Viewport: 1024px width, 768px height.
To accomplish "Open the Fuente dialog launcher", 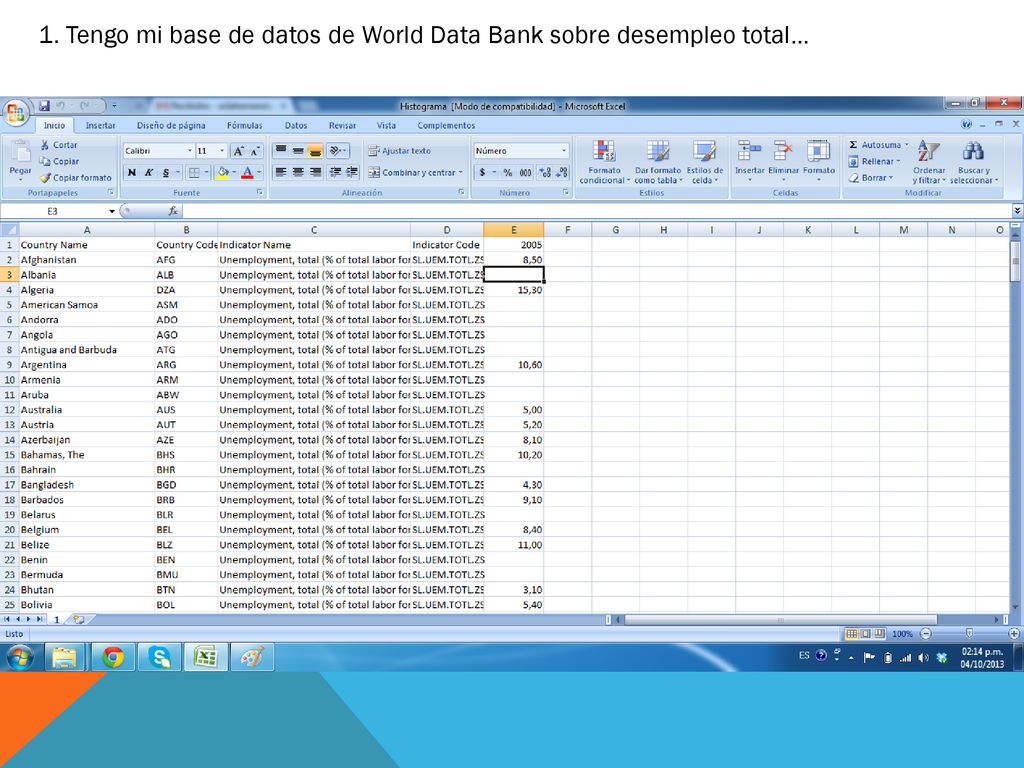I will 260,193.
